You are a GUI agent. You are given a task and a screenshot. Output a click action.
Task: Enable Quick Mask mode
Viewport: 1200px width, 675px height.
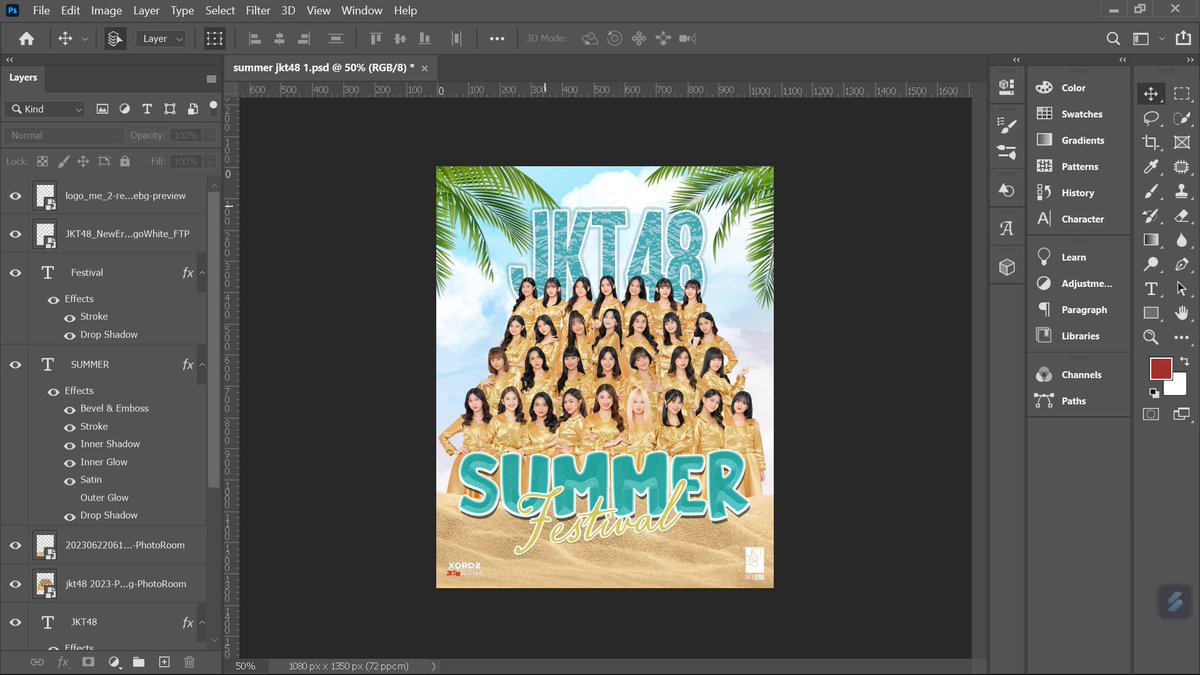(x=1151, y=413)
